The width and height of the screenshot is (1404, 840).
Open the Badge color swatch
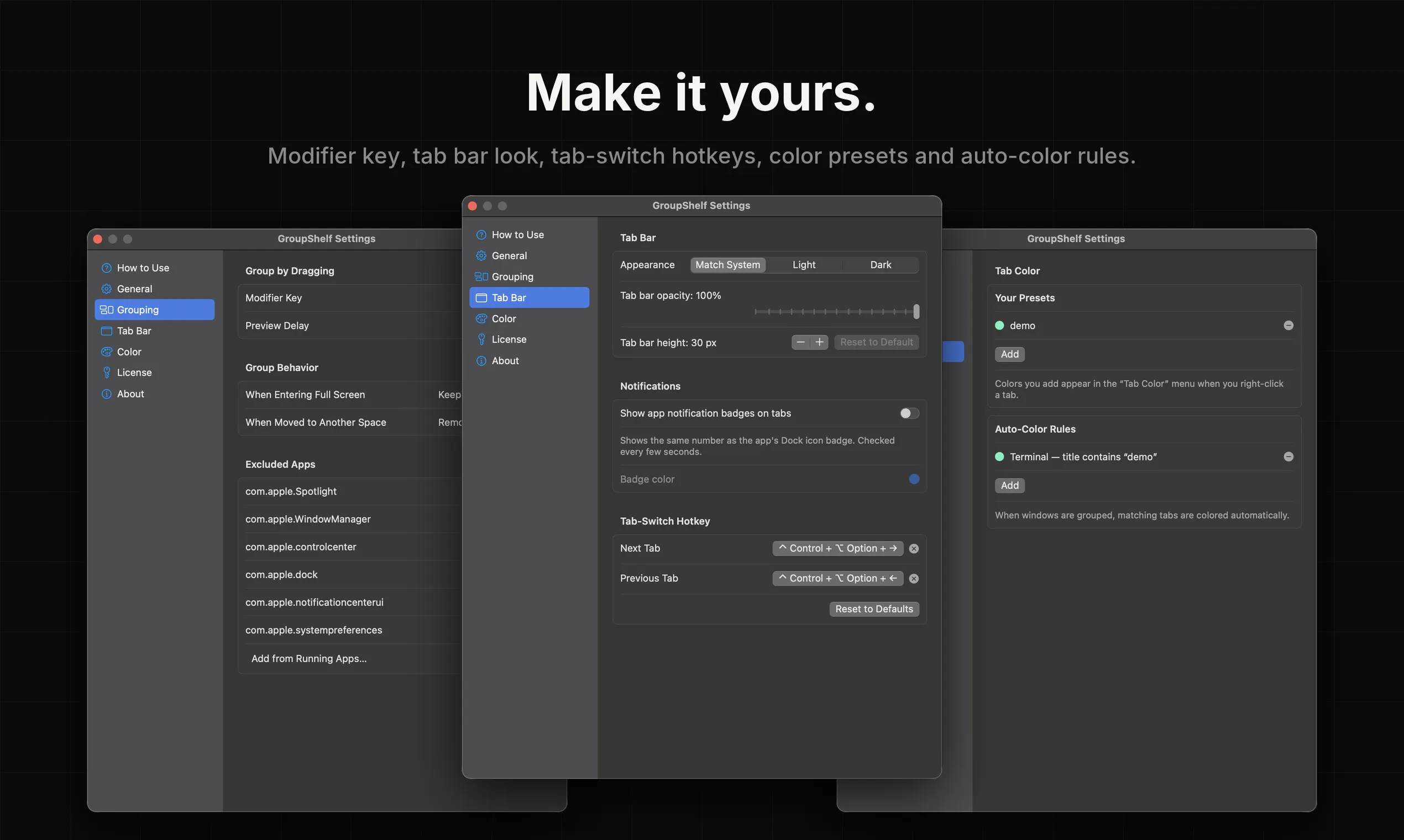pos(914,480)
